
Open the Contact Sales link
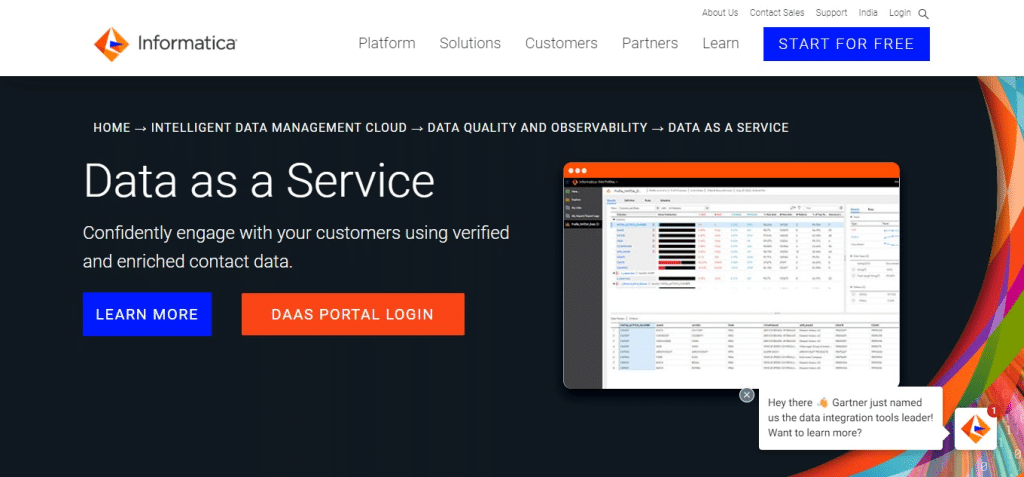click(x=777, y=12)
